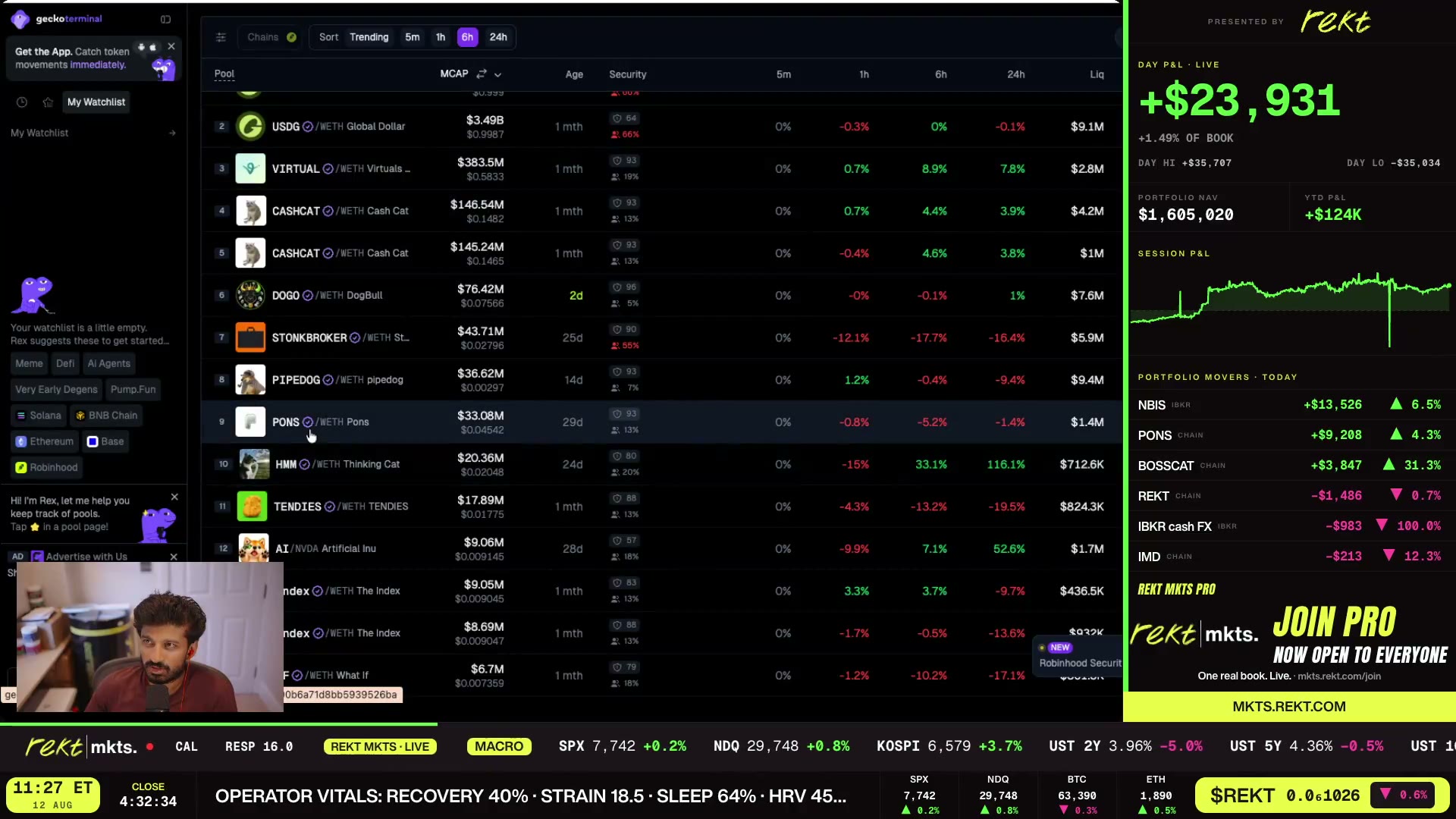Filter by Solana chain chip

39,416
